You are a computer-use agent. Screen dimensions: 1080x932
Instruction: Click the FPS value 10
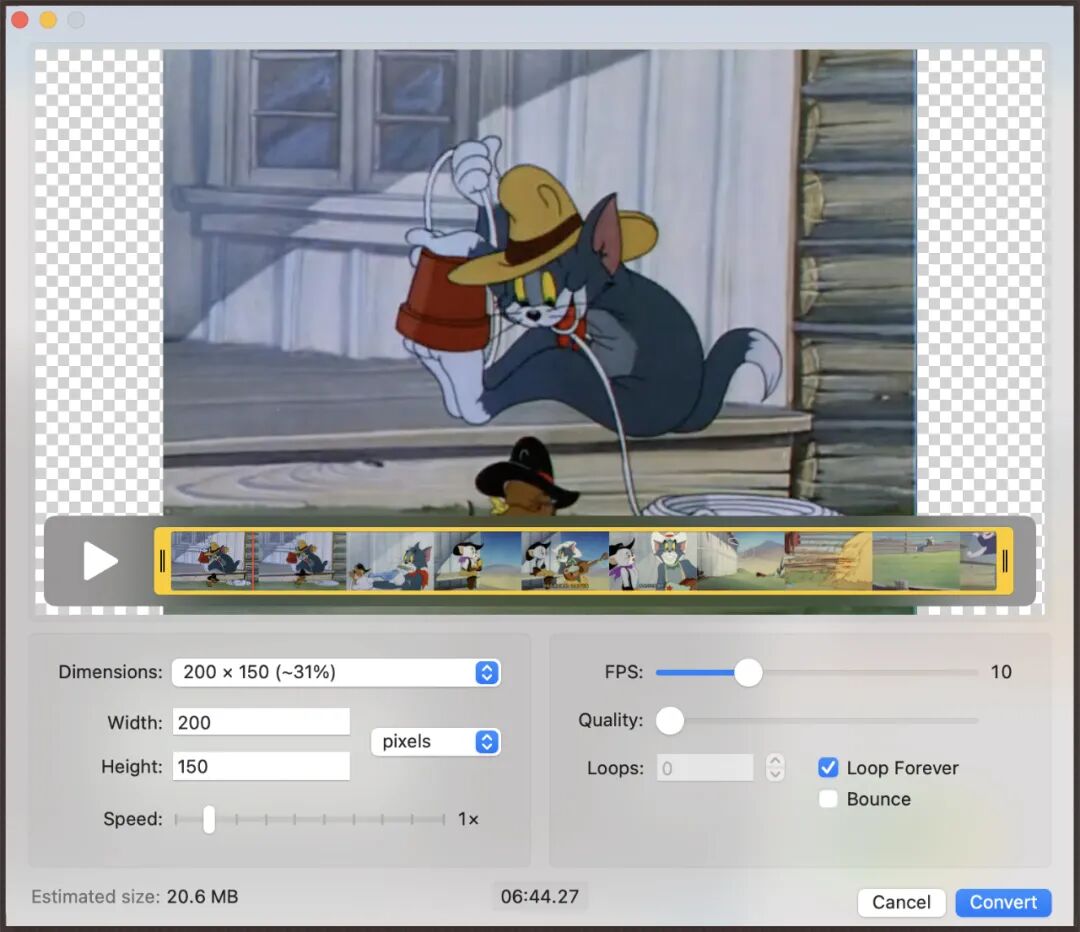pos(1001,672)
